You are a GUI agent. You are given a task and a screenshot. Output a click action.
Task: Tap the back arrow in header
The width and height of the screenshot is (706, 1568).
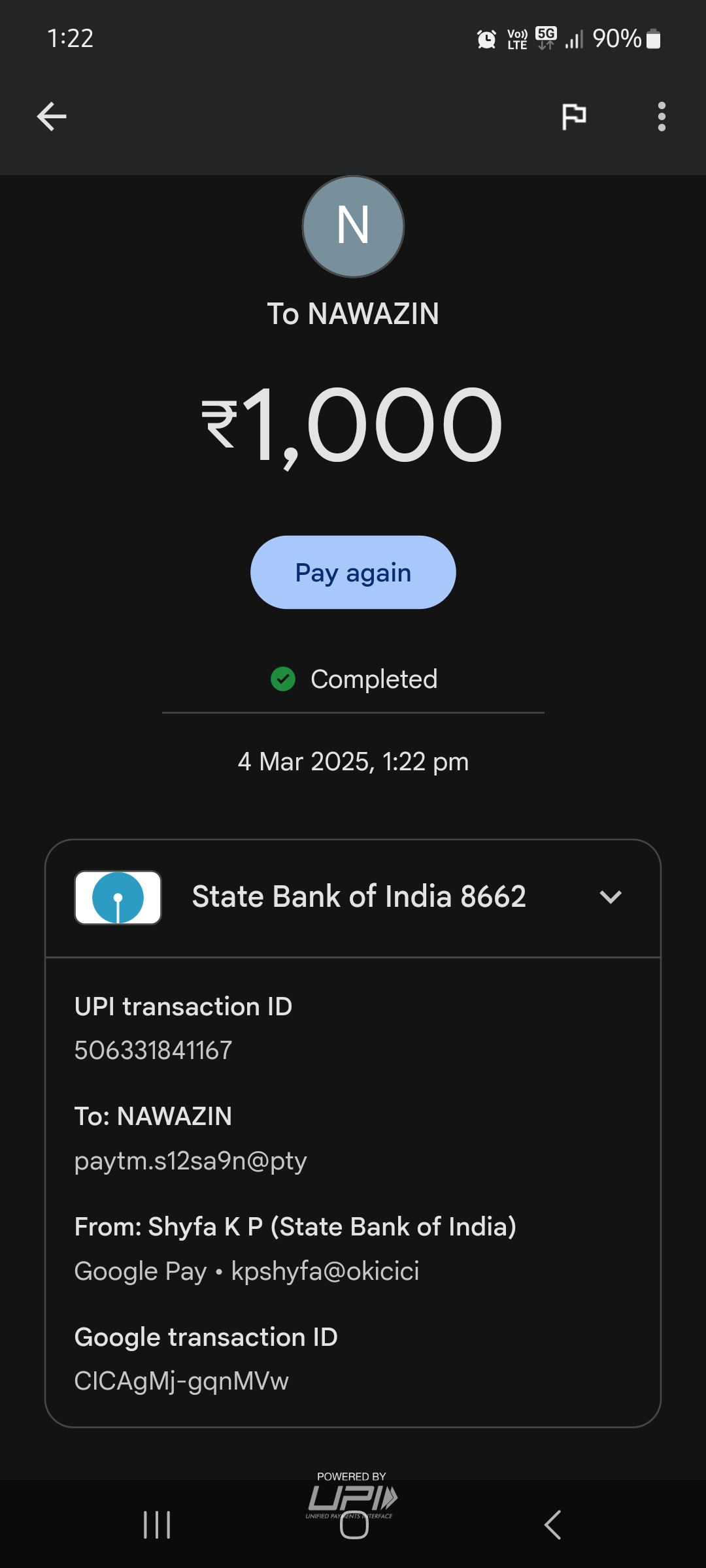click(52, 117)
